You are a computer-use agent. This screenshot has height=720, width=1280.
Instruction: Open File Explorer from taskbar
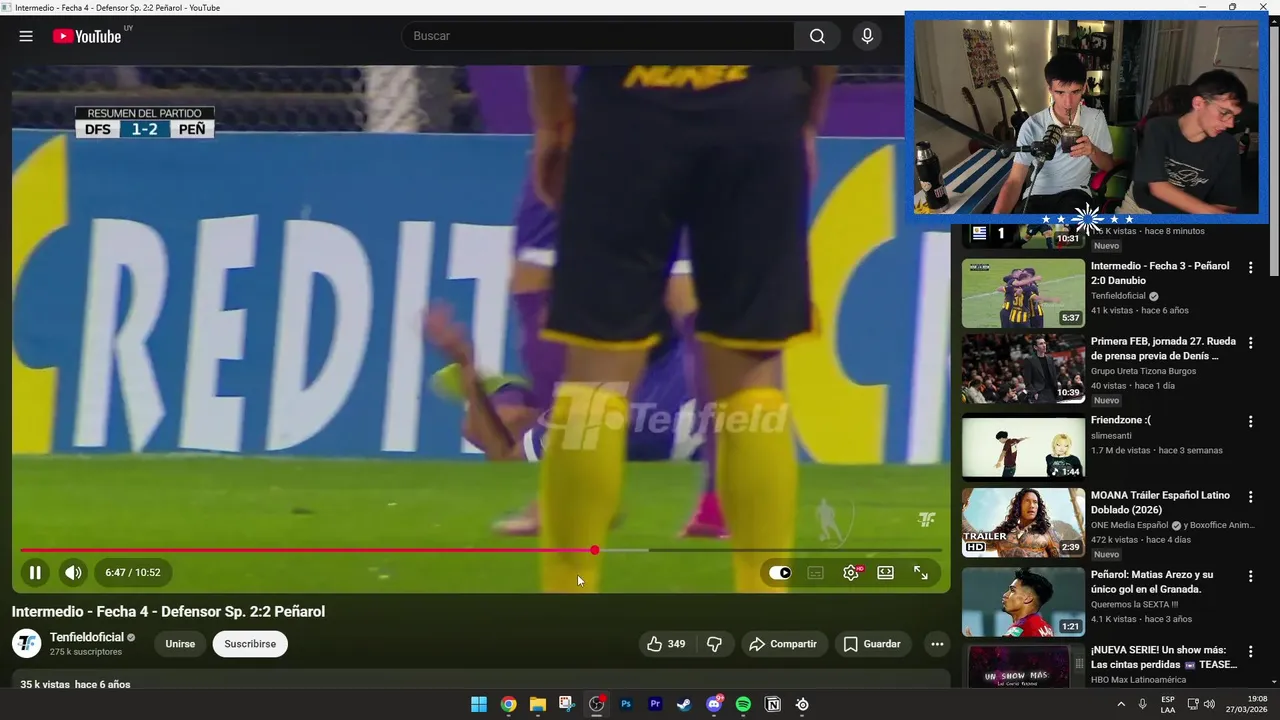point(537,704)
